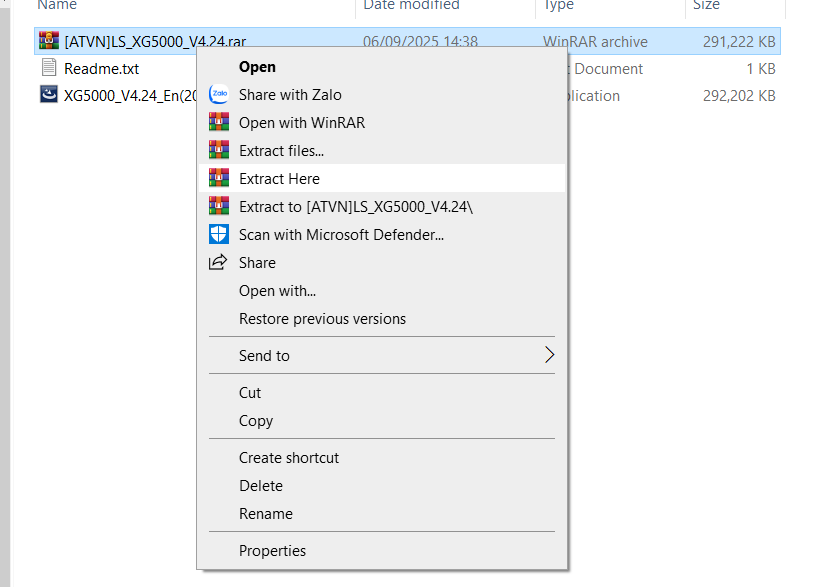Click the XG5000 application file icon
Image resolution: width=819 pixels, height=587 pixels.
pyautogui.click(x=49, y=95)
